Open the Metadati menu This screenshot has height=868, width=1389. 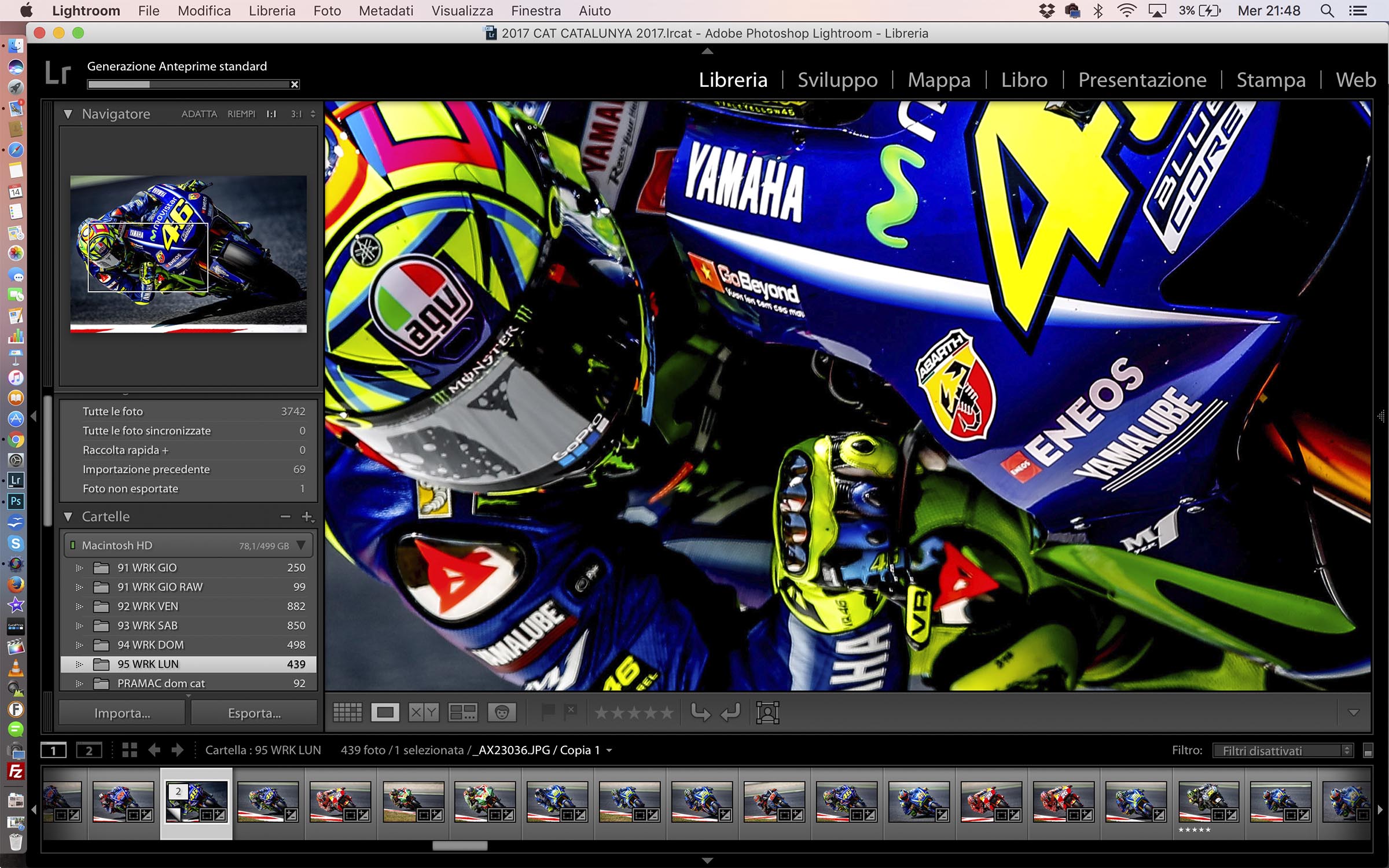point(385,11)
